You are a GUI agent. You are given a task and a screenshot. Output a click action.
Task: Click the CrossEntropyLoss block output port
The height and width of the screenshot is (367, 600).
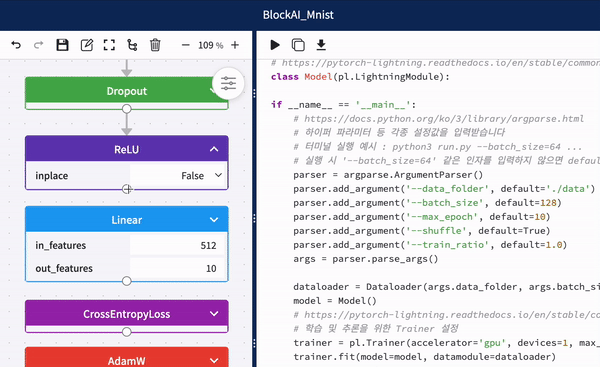[127, 332]
